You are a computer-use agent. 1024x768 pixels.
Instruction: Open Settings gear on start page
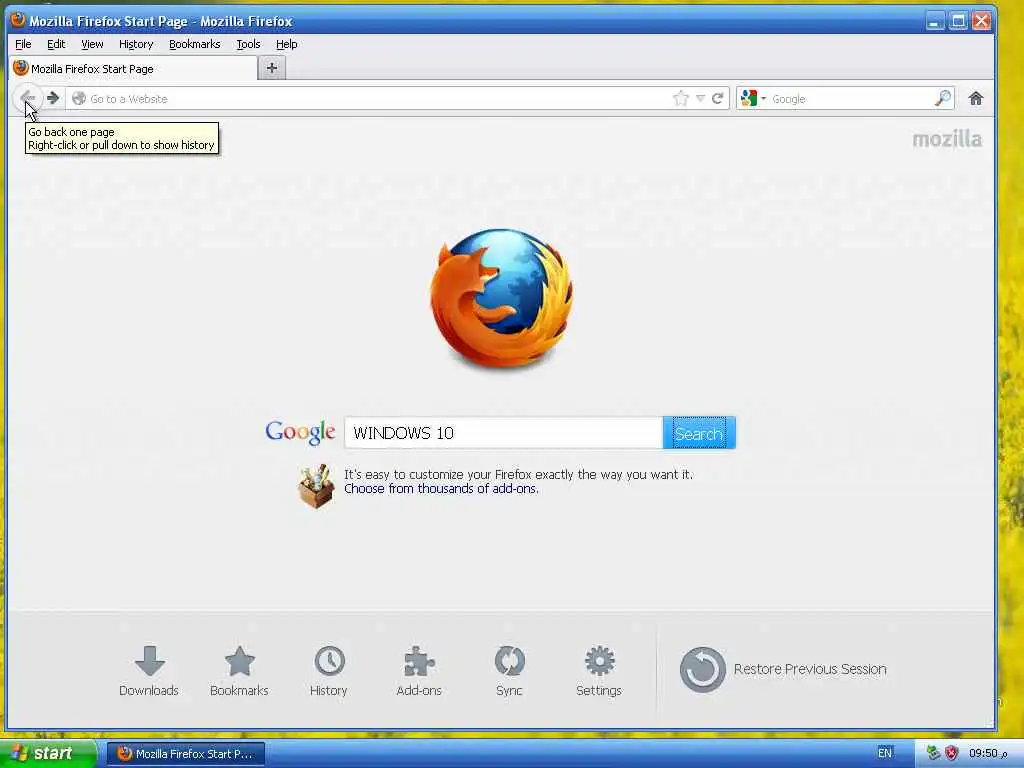click(x=599, y=671)
